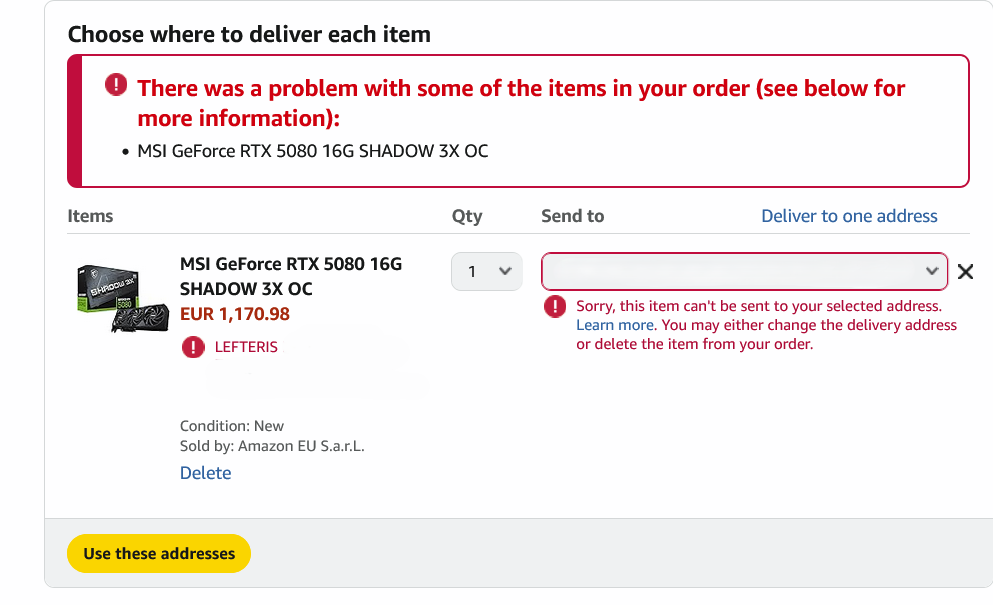Expand the Send to address dropdown

(x=744, y=271)
